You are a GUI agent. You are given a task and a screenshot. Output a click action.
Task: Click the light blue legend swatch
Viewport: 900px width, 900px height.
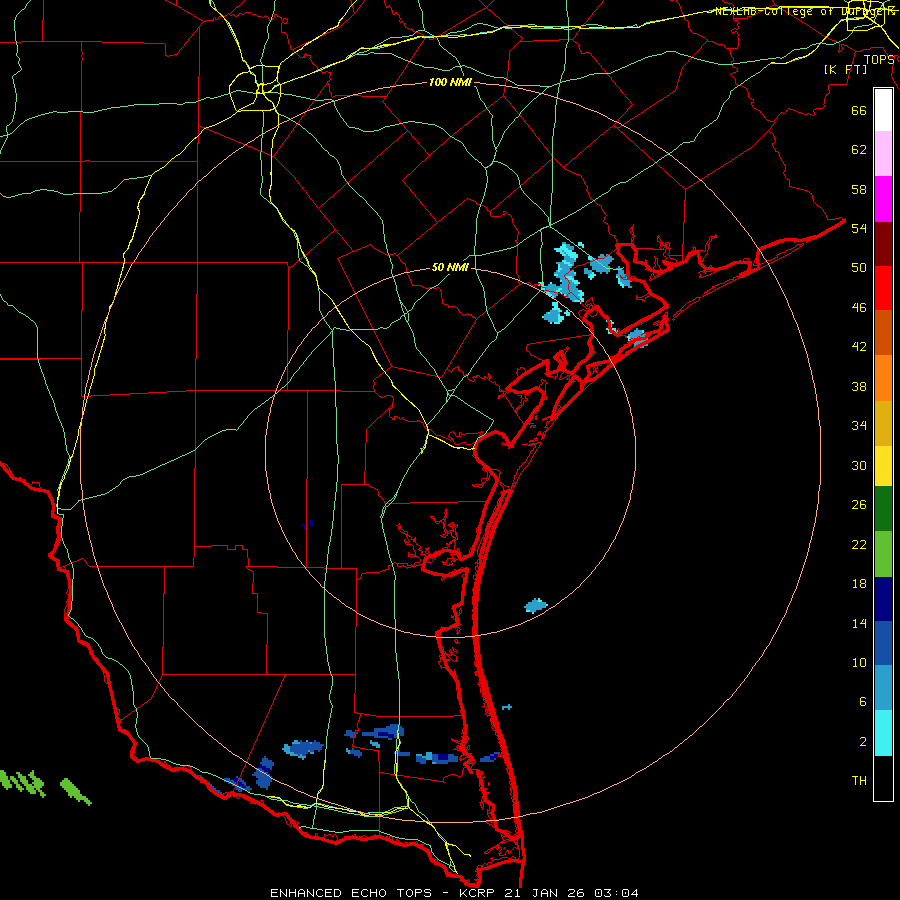(883, 688)
